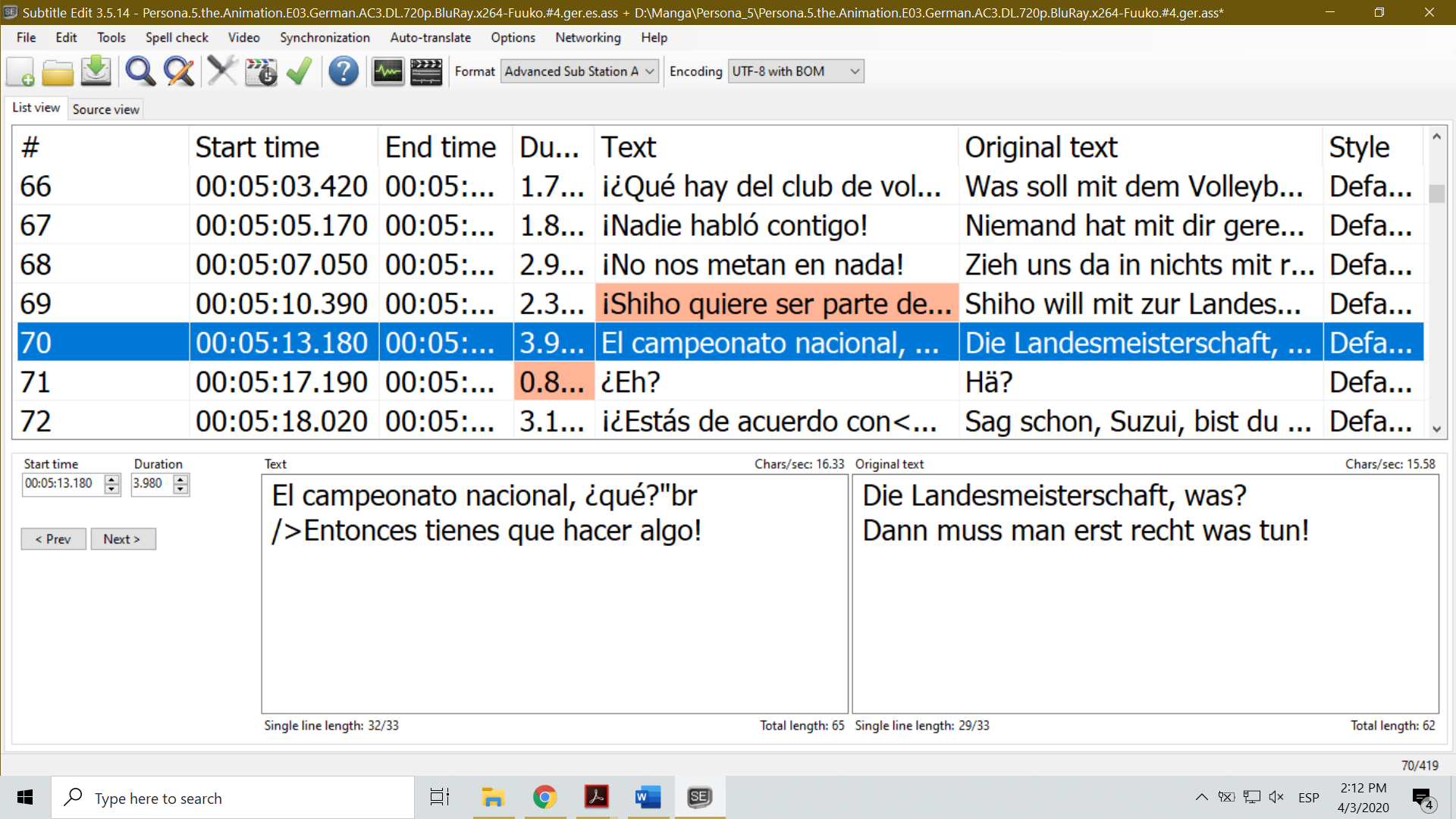Image resolution: width=1456 pixels, height=819 pixels.
Task: Increase start time with the up spinner
Action: (112, 479)
